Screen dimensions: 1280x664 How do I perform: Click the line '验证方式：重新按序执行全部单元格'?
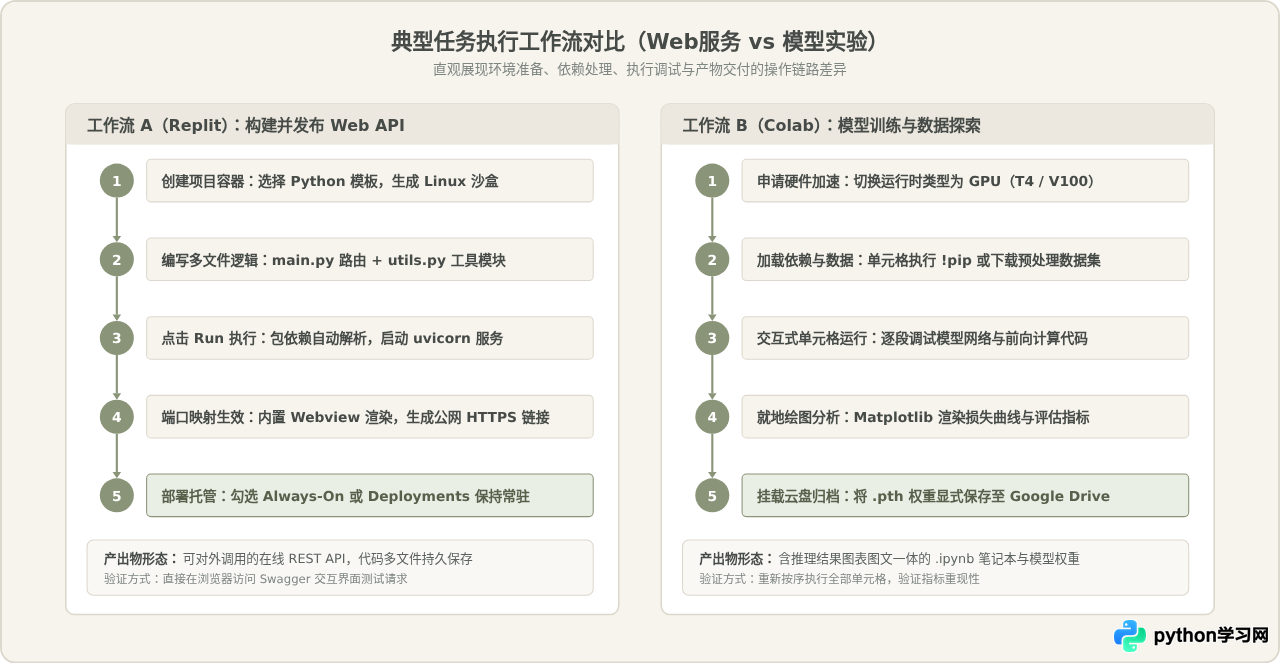839,578
